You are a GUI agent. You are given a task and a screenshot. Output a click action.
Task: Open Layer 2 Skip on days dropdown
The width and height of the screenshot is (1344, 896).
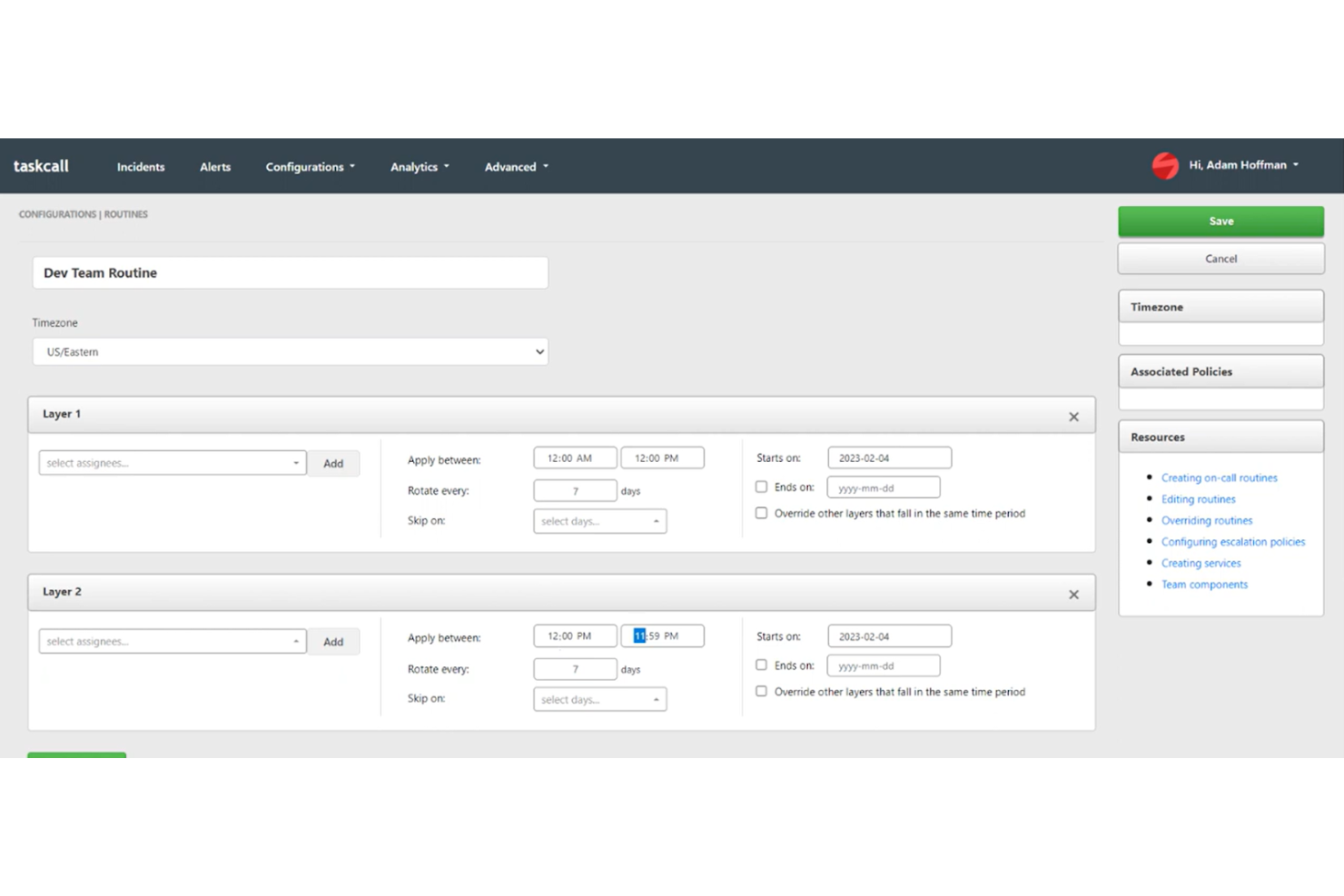(x=599, y=699)
